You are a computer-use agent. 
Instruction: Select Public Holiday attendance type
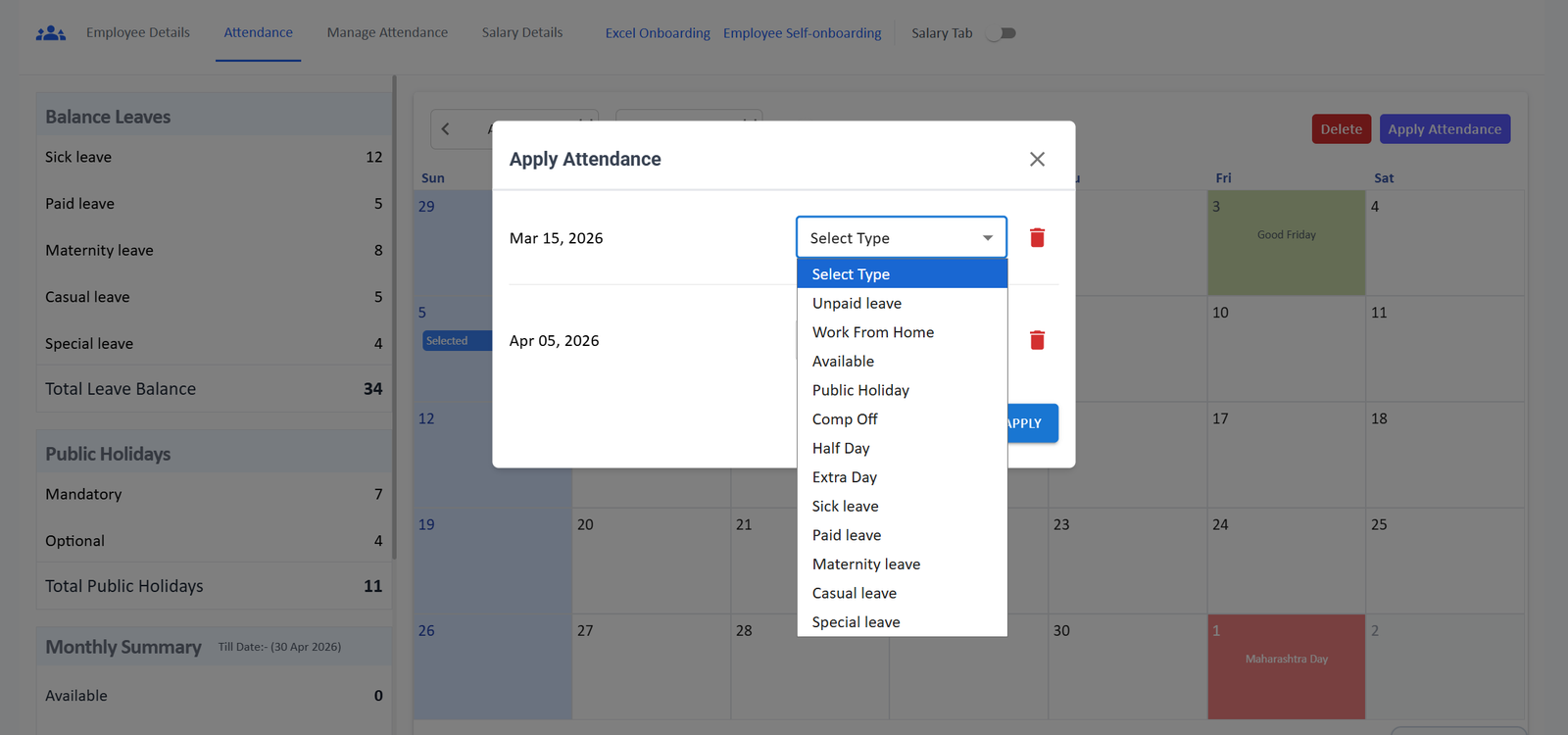pos(903,390)
